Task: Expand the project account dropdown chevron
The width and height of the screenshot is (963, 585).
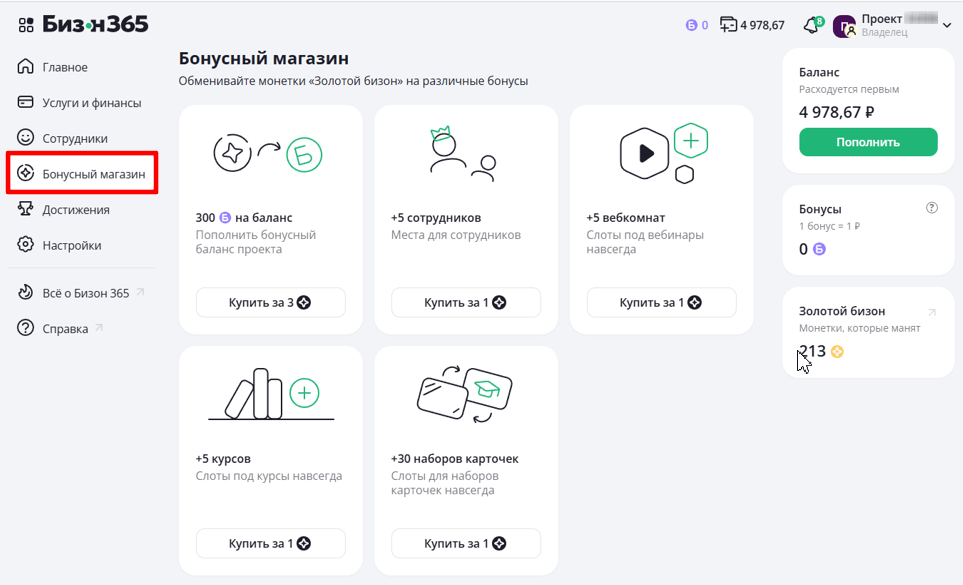Action: 946,26
